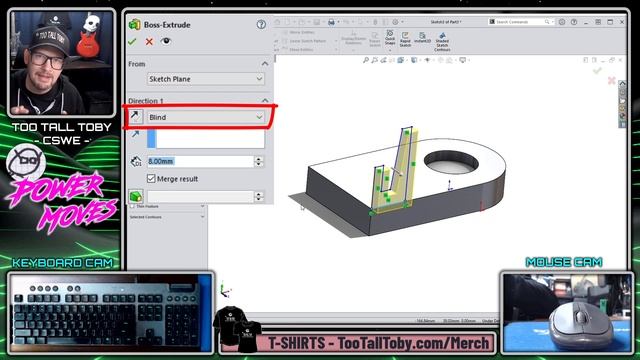The width and height of the screenshot is (640, 360).
Task: Click the Home icon in title toolbar
Action: tap(278, 22)
